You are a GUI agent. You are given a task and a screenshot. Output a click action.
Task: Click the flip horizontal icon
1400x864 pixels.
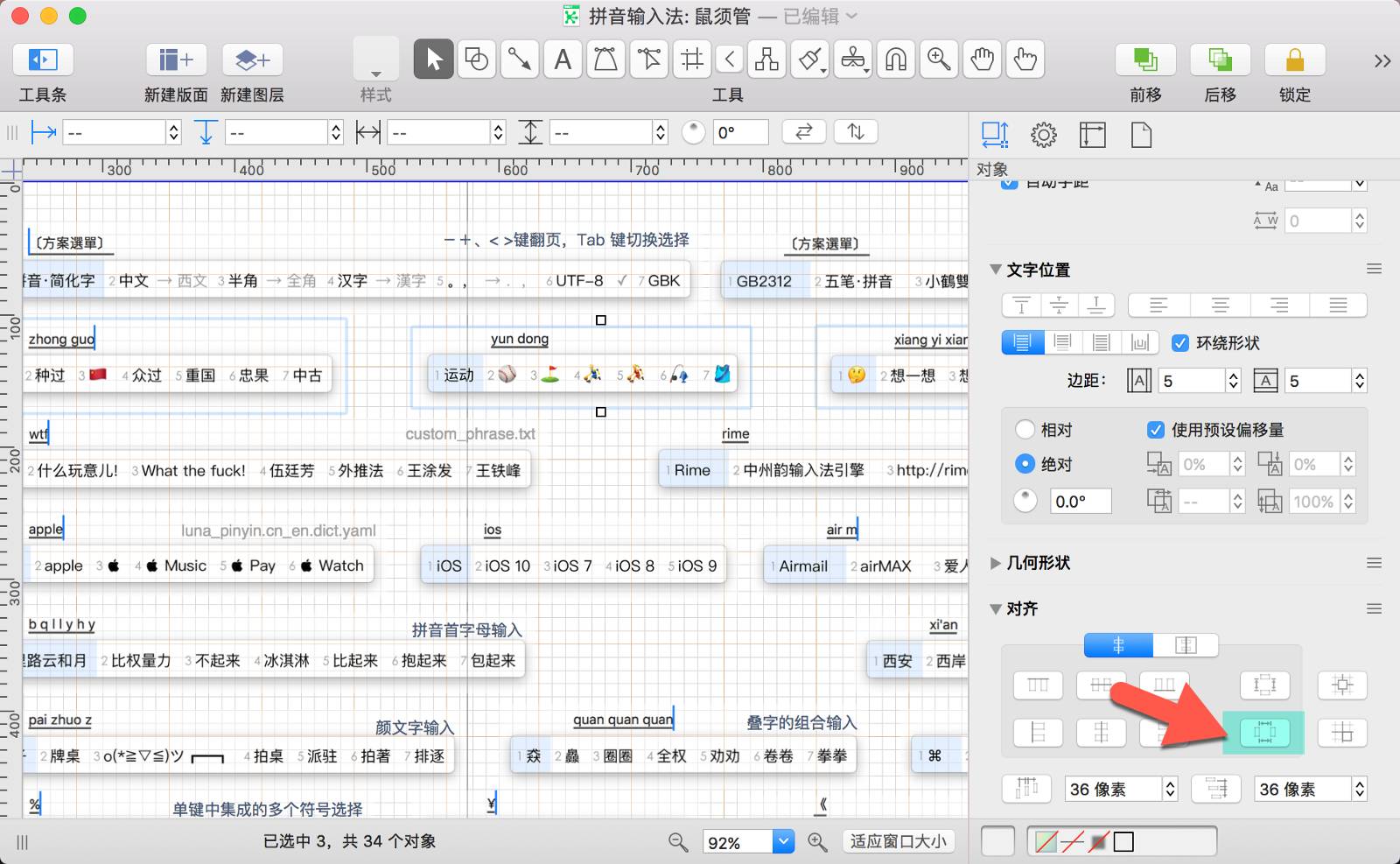coord(803,132)
